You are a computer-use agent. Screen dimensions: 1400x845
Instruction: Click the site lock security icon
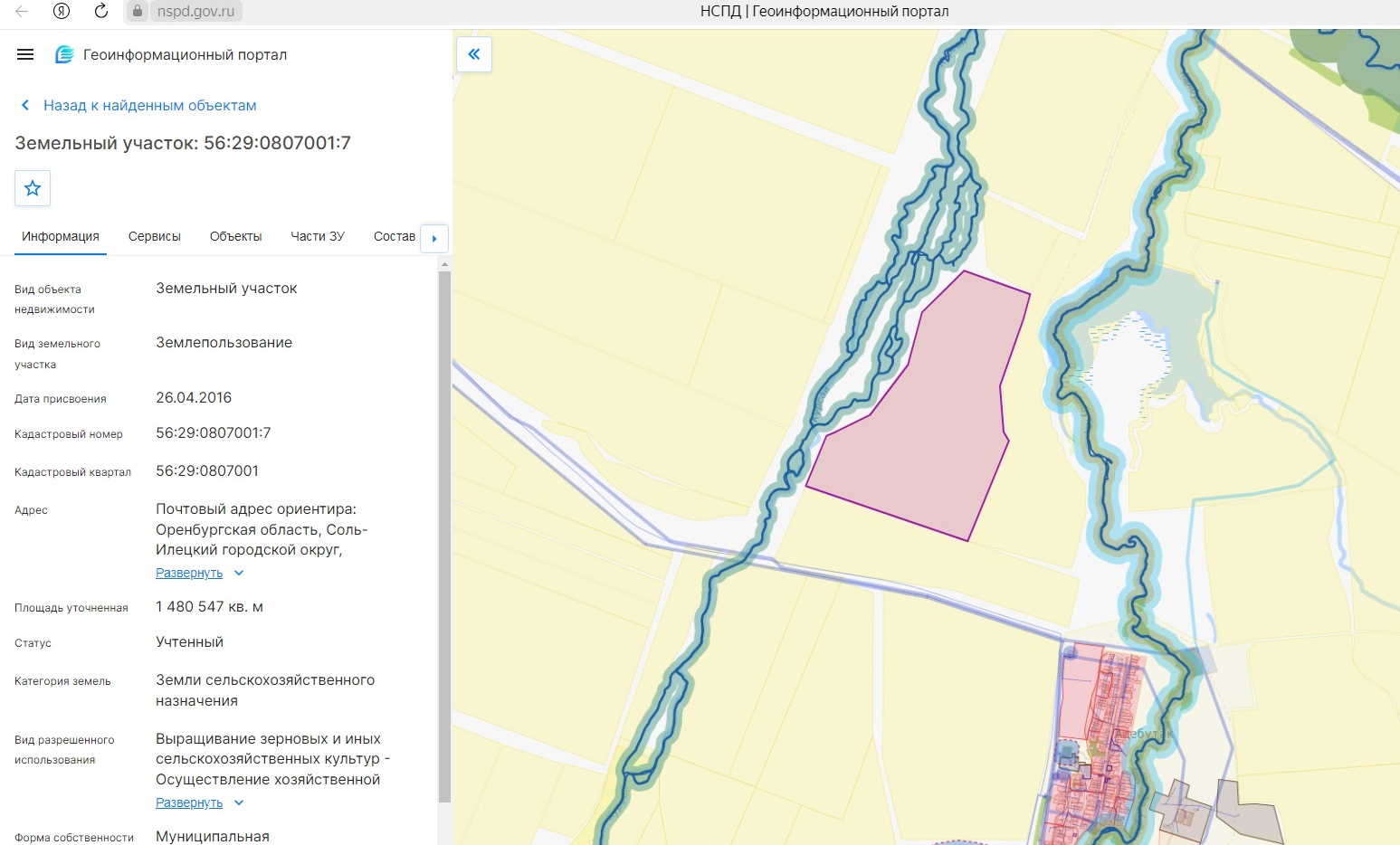[x=138, y=11]
